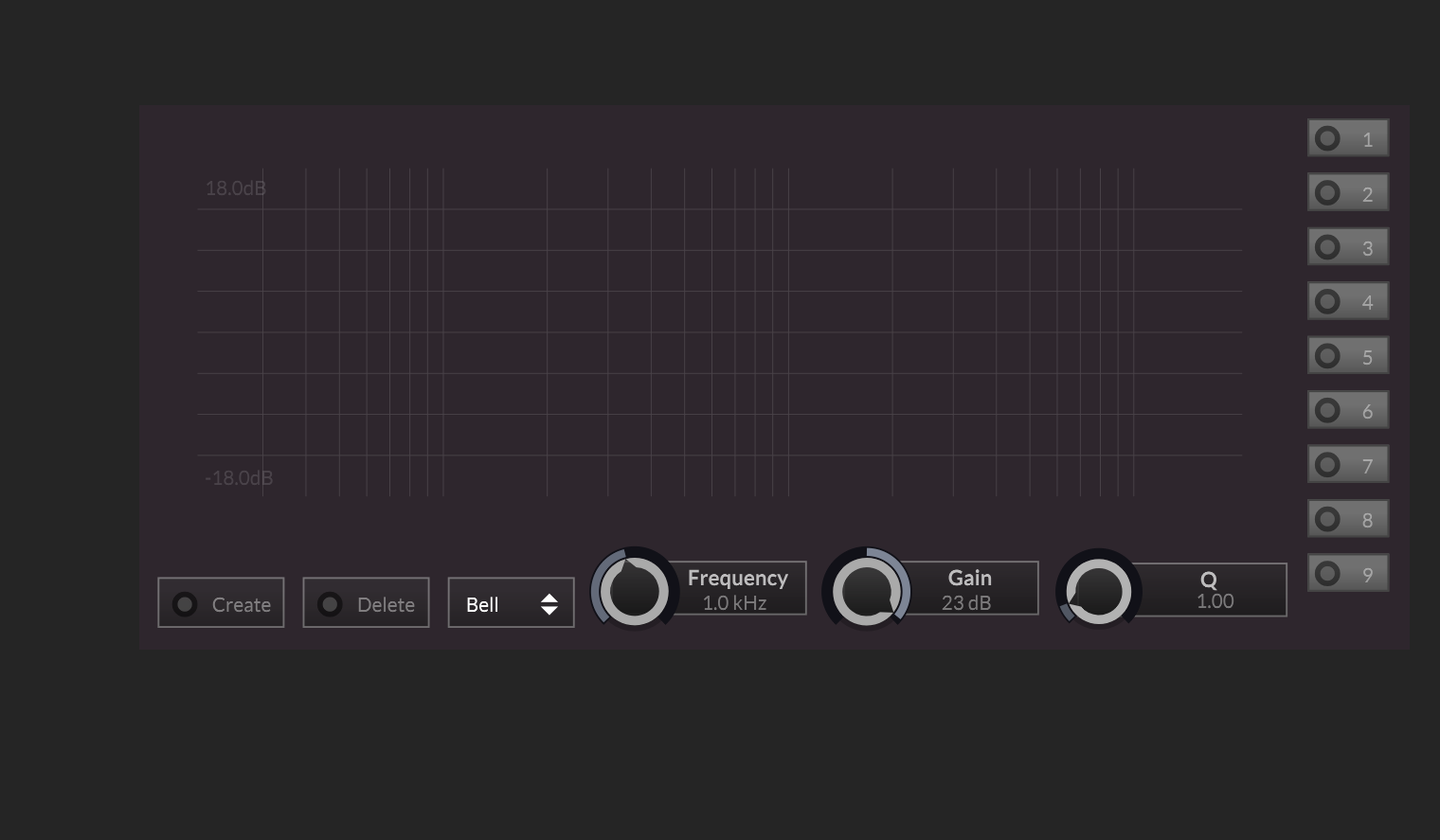Screen dimensions: 1440x840
Task: Toggle band 3 button
Action: (x=1348, y=247)
